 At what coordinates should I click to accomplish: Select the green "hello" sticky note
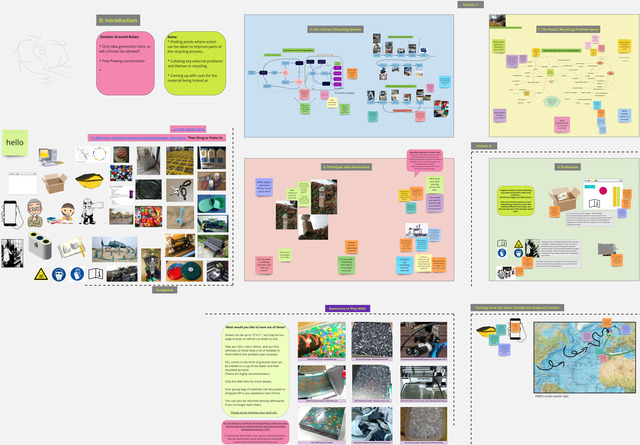(x=15, y=143)
